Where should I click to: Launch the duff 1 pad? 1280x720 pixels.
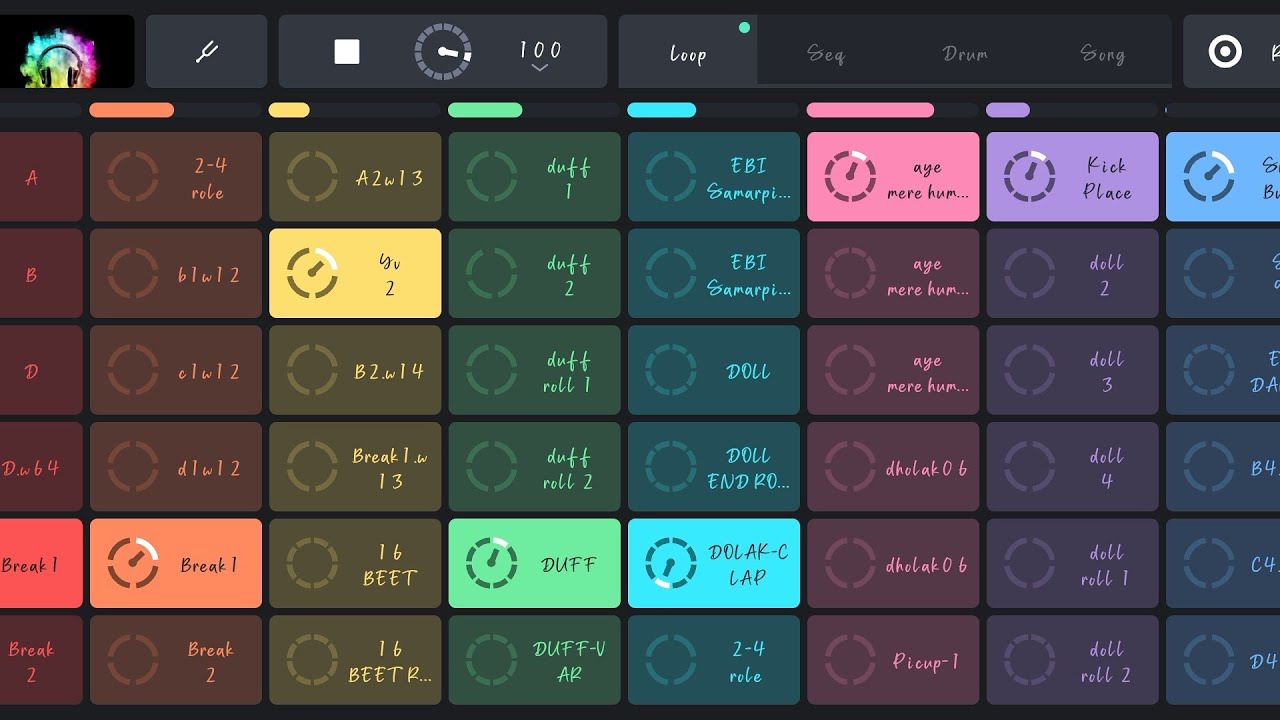[x=534, y=177]
